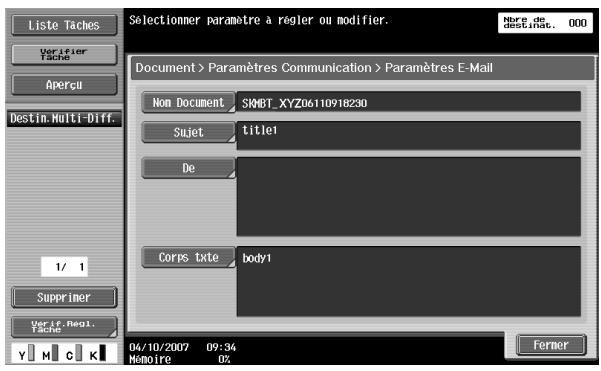Click the Fermer button
The width and height of the screenshot is (601, 371).
[551, 345]
